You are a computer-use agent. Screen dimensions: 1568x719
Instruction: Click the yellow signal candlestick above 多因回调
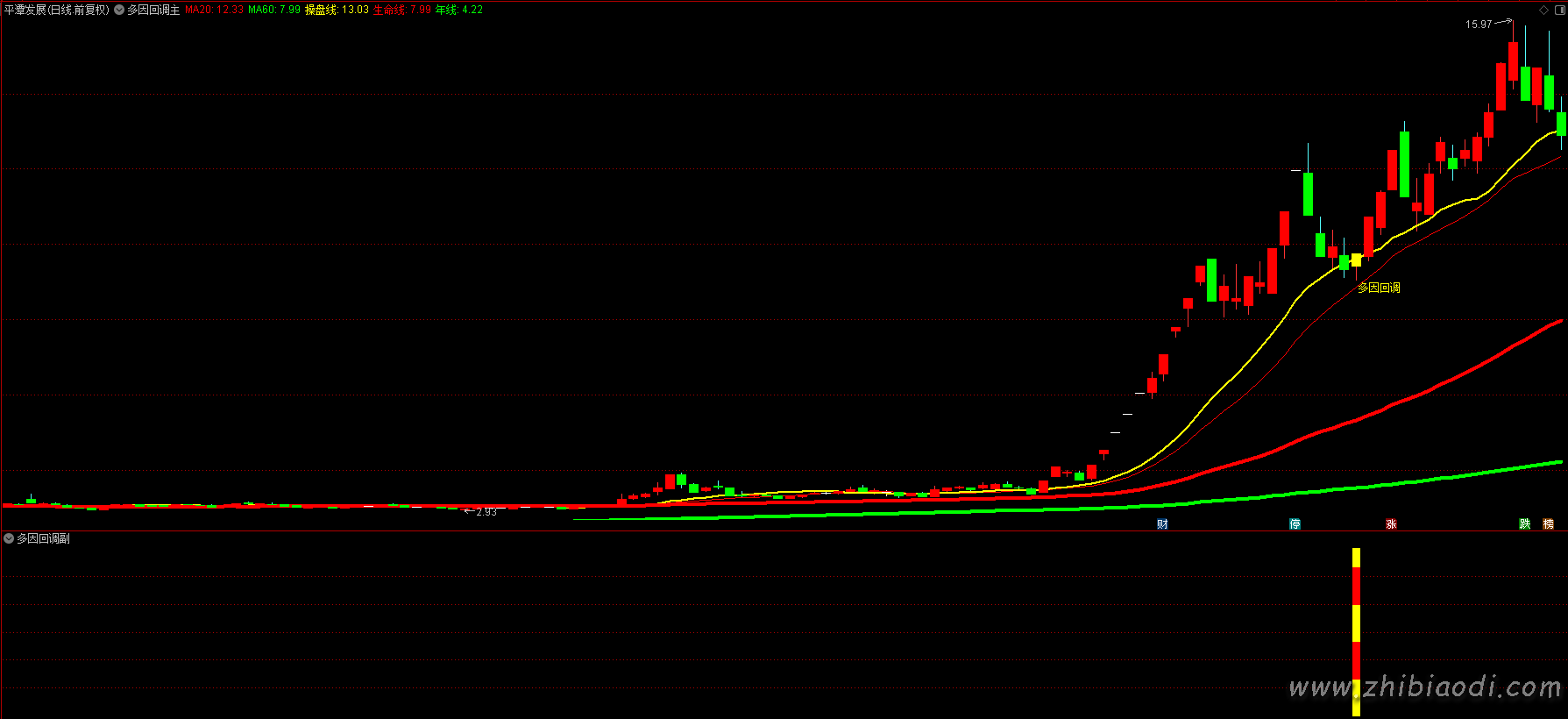1356,260
